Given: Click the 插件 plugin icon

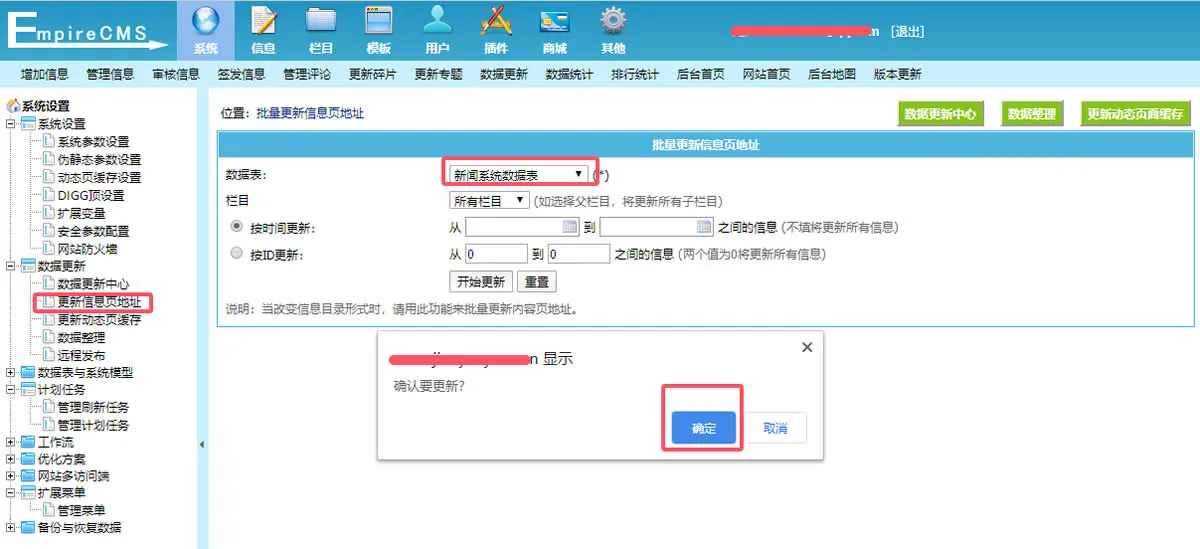Looking at the screenshot, I should [496, 22].
